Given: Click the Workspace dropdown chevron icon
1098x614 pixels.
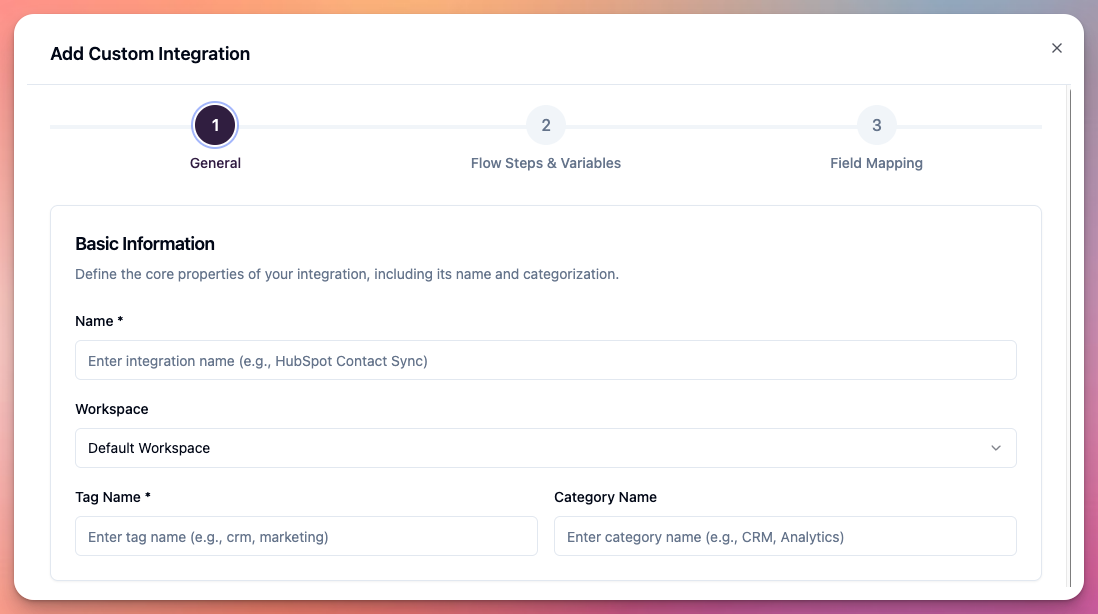Looking at the screenshot, I should click(x=997, y=448).
